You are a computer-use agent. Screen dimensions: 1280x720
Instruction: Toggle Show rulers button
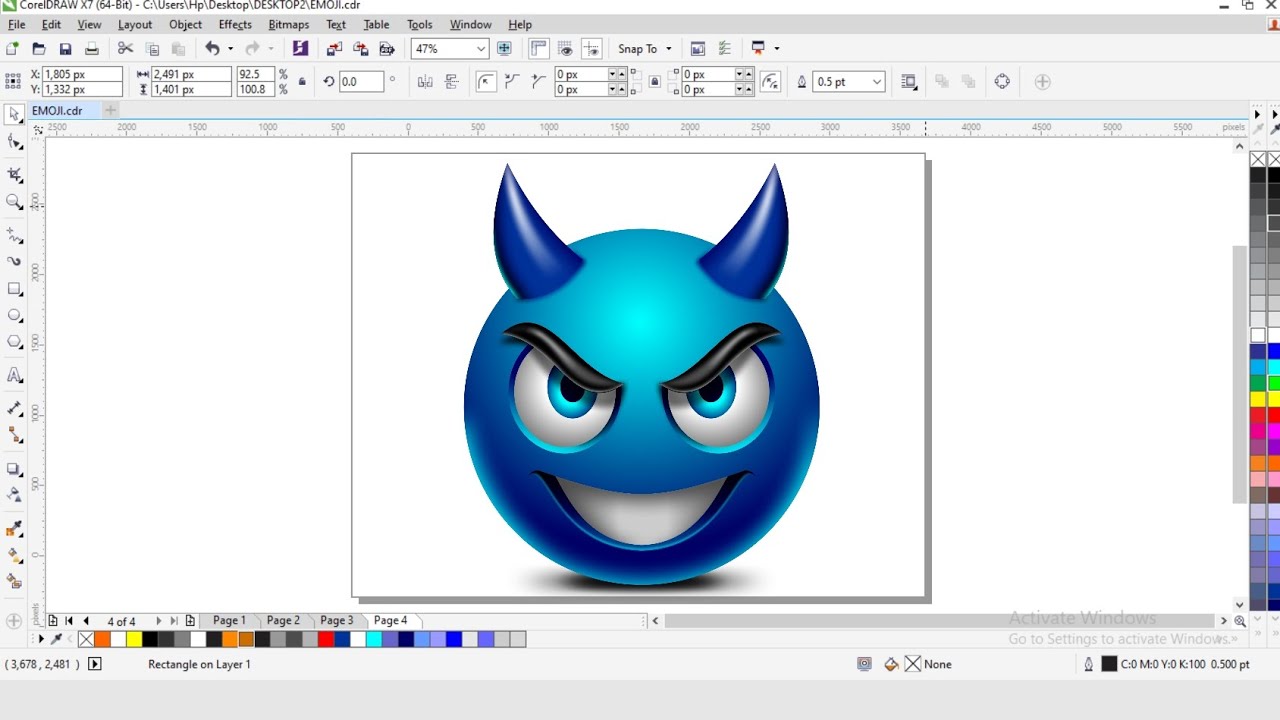539,48
